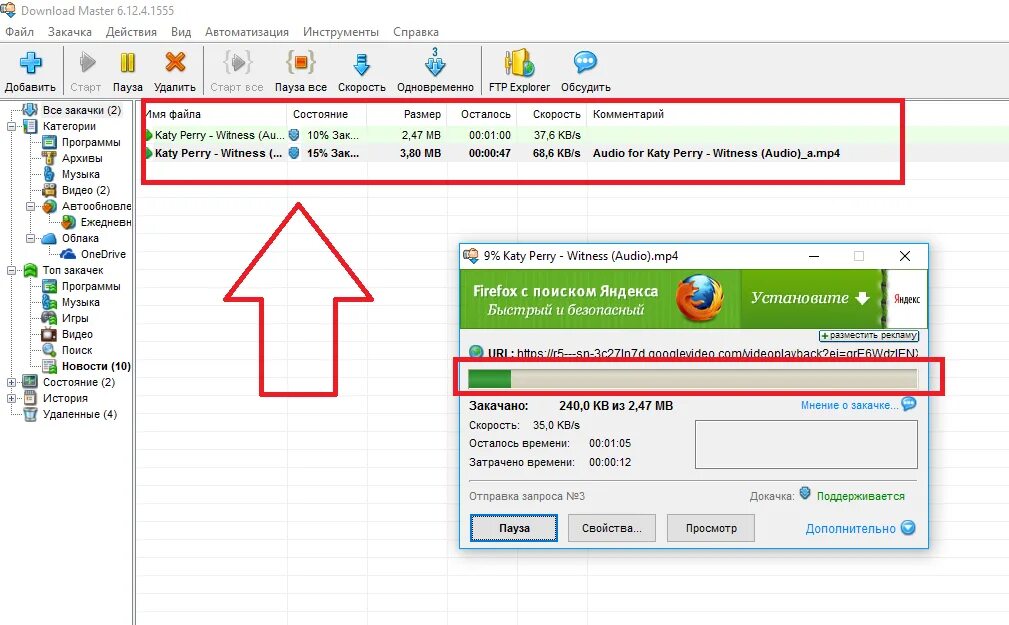Select the OneDrive cloud item
The image size is (1009, 625).
tap(103, 254)
